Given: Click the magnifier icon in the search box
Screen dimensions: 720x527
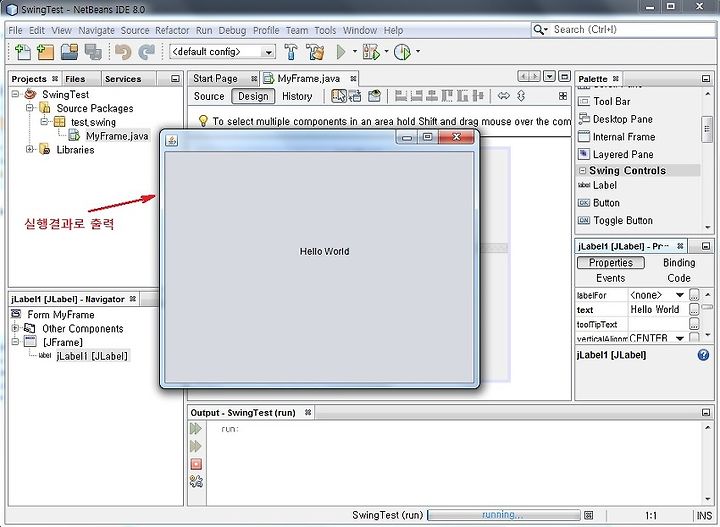Looking at the screenshot, I should 540,30.
